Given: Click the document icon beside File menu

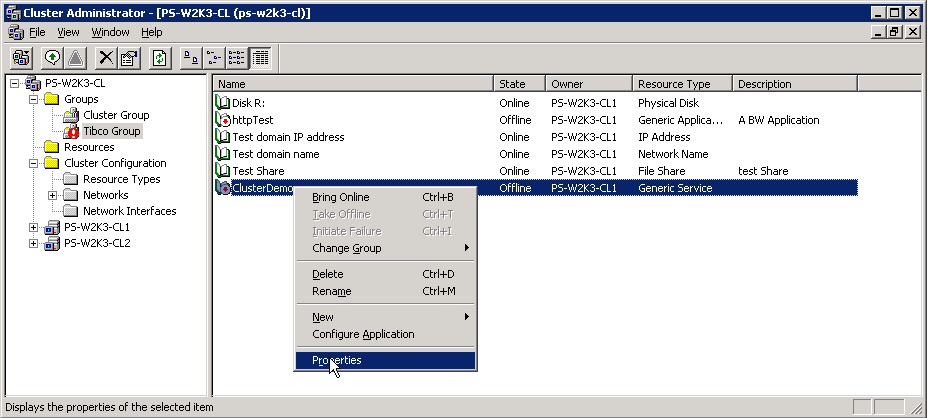Looking at the screenshot, I should (x=16, y=32).
